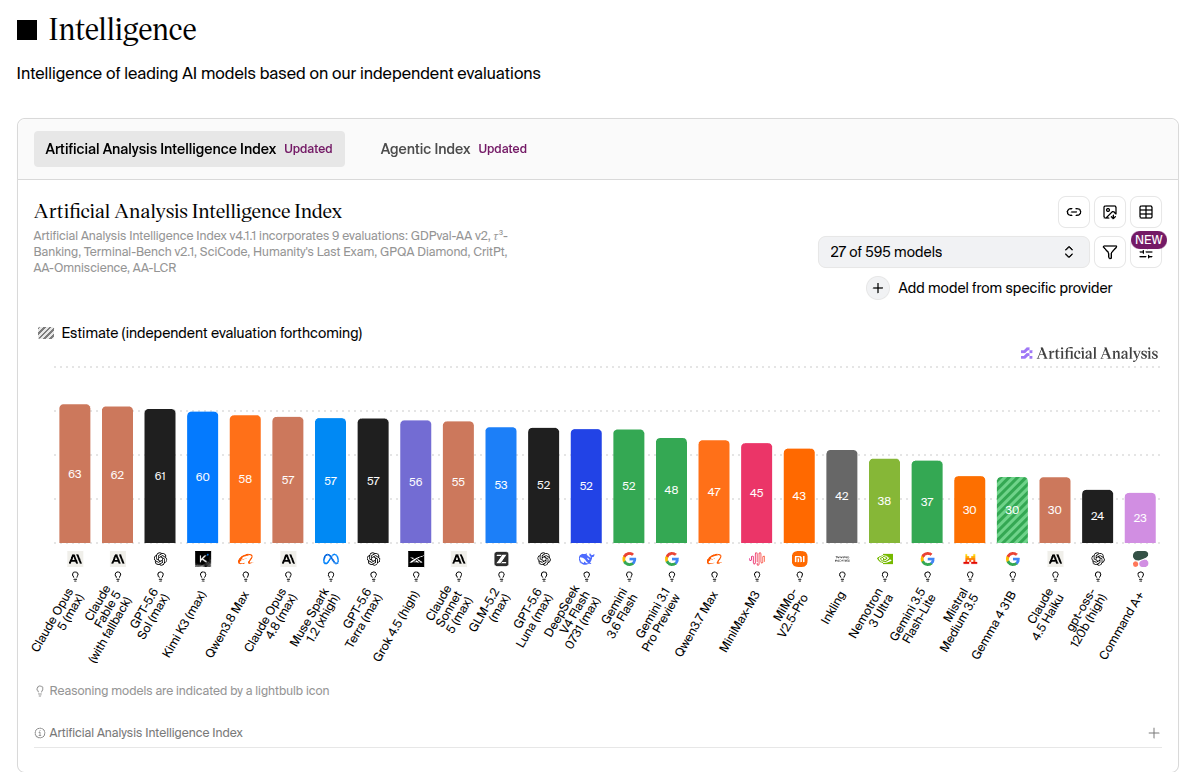Click the NVIDIA logo under Nemotron bar

[x=884, y=559]
